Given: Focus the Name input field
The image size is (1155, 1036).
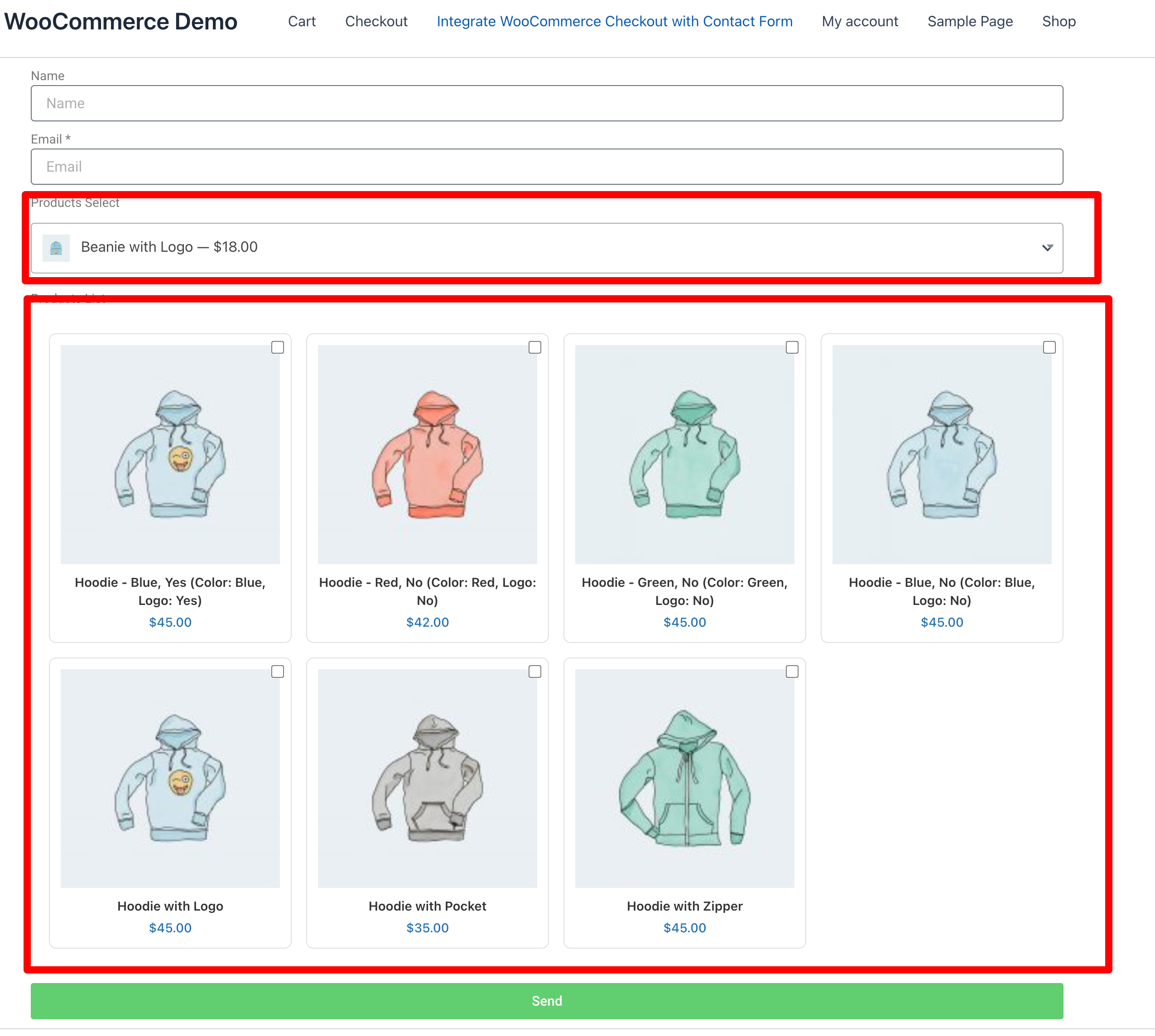Looking at the screenshot, I should [x=547, y=103].
